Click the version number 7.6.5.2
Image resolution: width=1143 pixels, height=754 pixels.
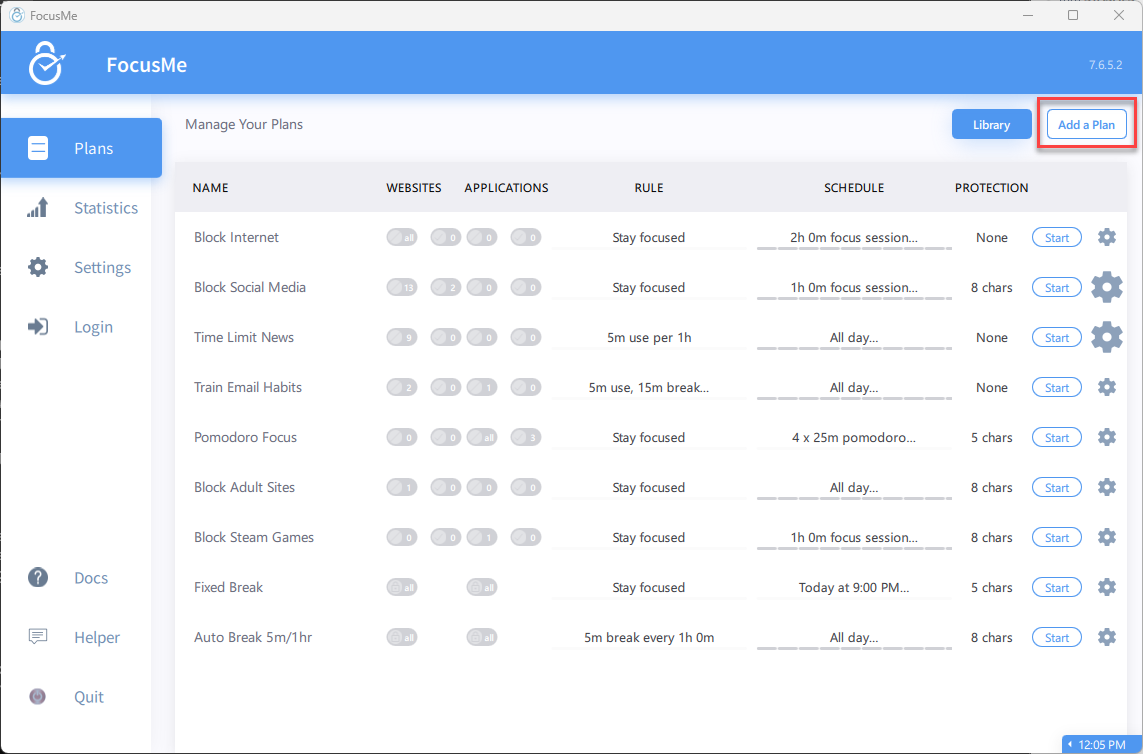1105,65
